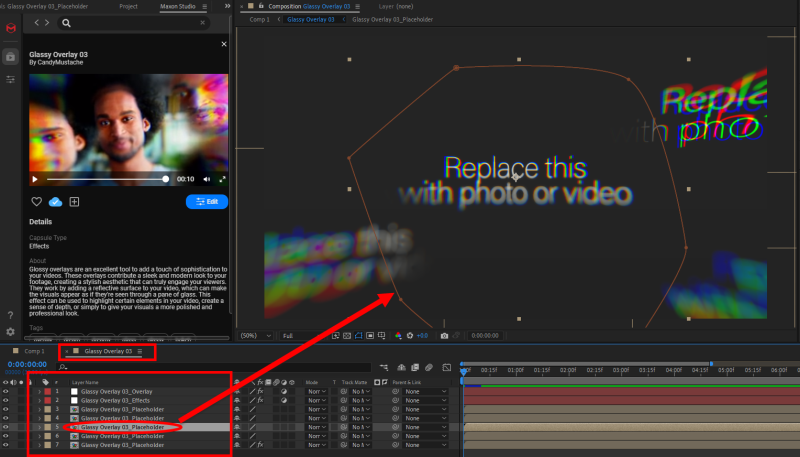
Task: Open the Maxon Studio capsules sidebar icon
Action: tap(10, 57)
